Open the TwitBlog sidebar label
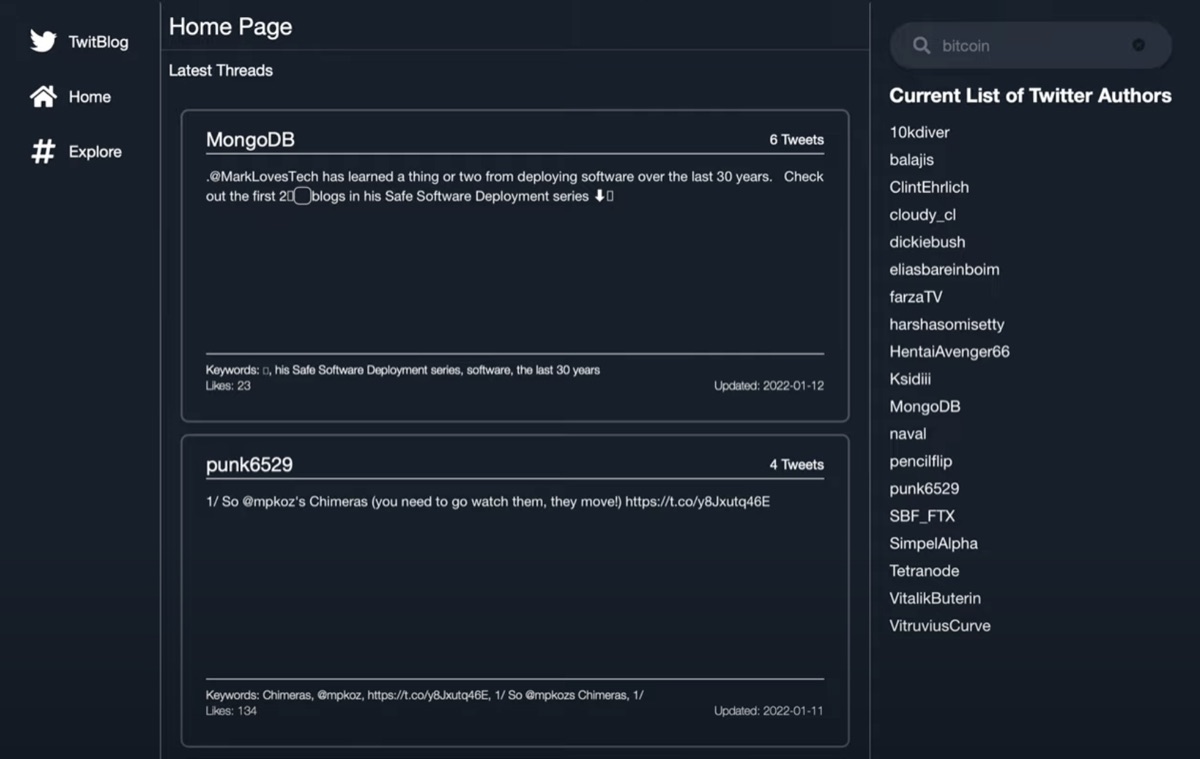The width and height of the screenshot is (1200, 759). pyautogui.click(x=98, y=42)
